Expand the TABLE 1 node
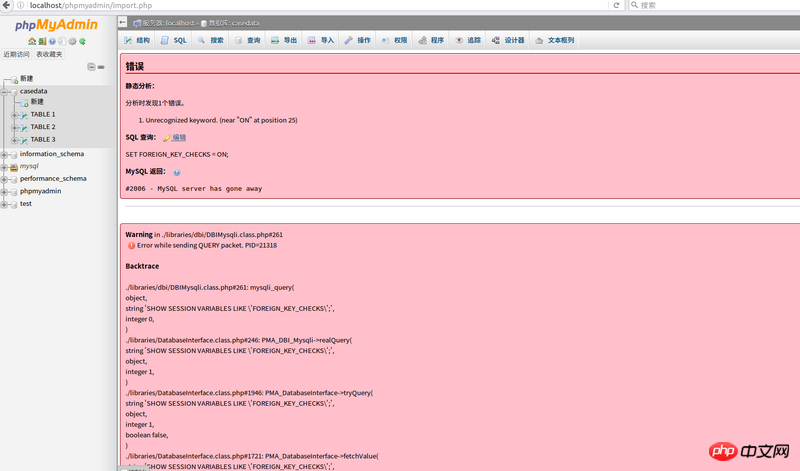The image size is (800, 471). [15, 115]
